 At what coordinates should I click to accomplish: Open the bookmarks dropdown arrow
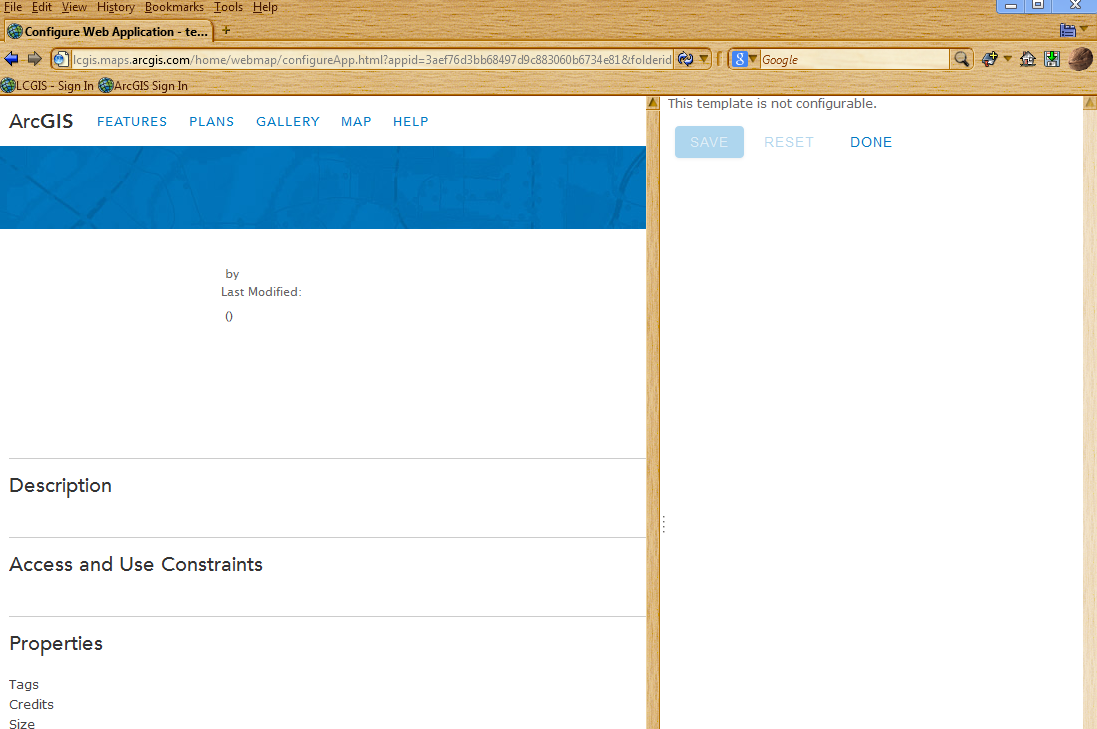click(x=1007, y=59)
